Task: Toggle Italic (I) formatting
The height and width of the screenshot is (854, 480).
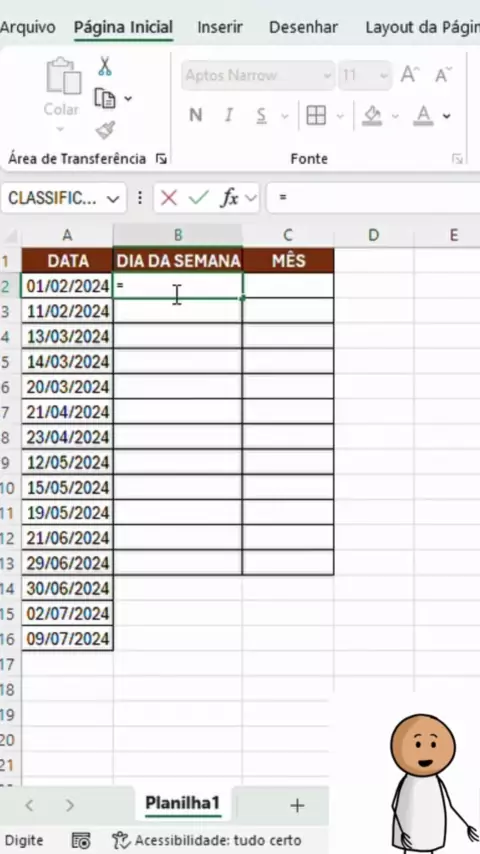Action: coord(229,115)
